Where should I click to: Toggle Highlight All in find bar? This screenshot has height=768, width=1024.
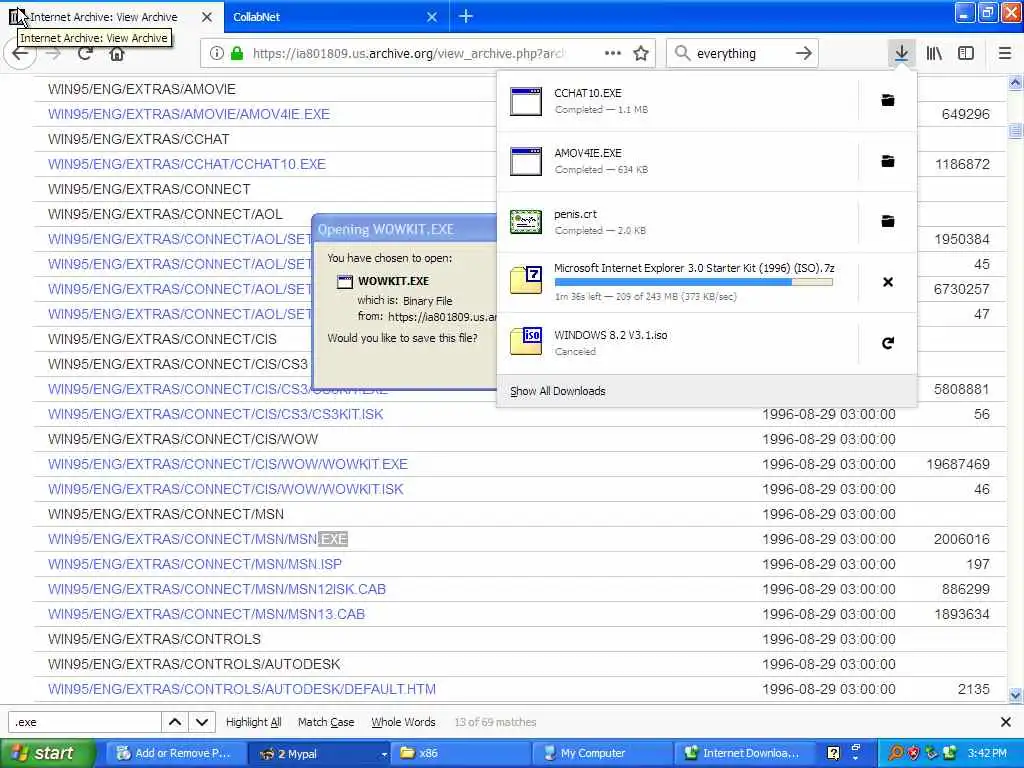point(253,722)
